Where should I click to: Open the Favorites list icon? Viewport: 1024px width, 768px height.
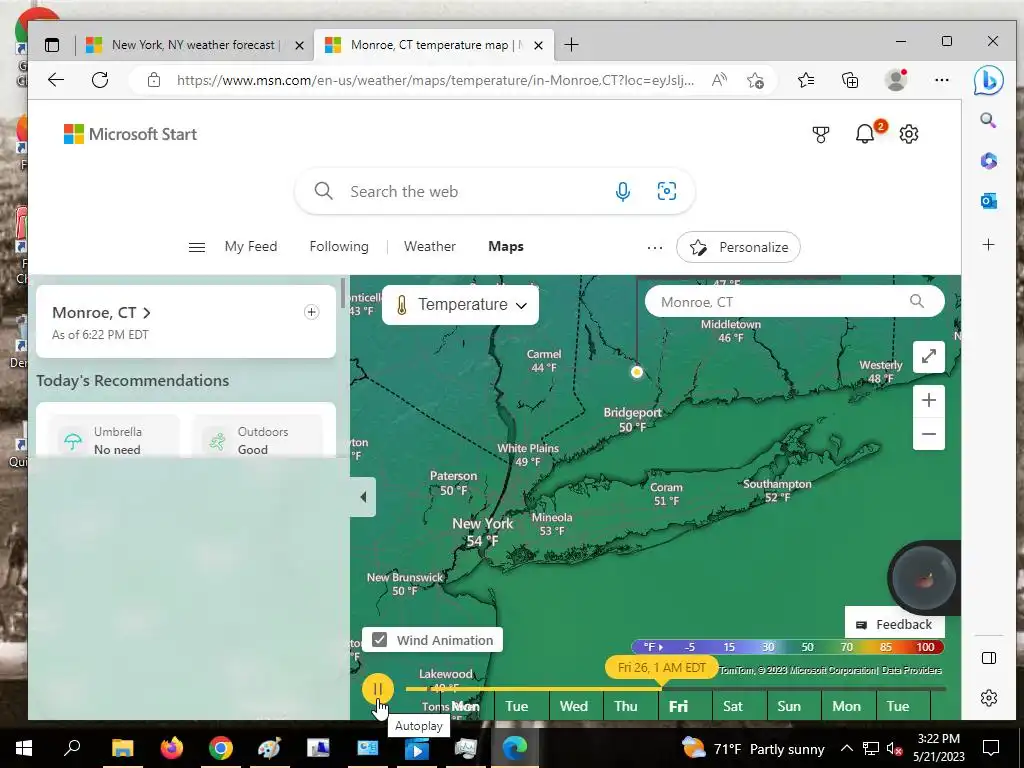[806, 80]
